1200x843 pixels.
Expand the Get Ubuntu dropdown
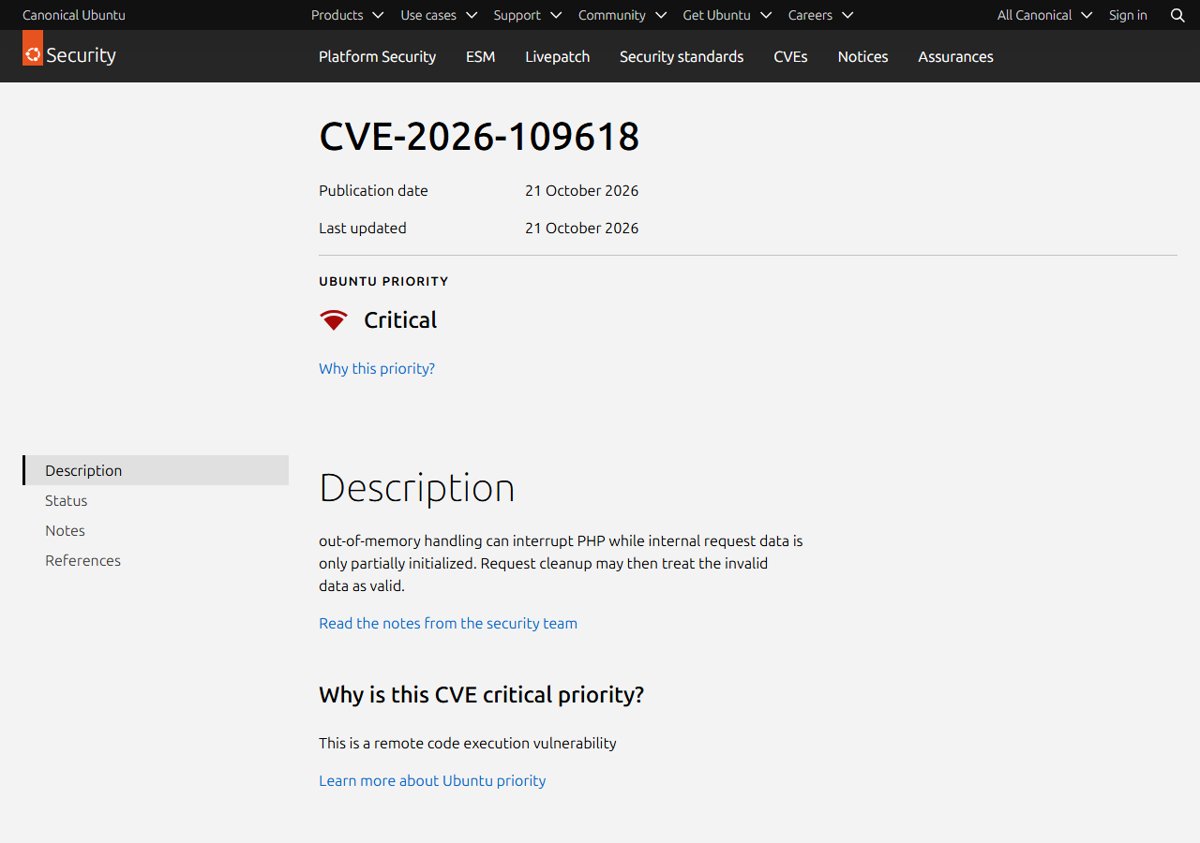click(x=727, y=15)
